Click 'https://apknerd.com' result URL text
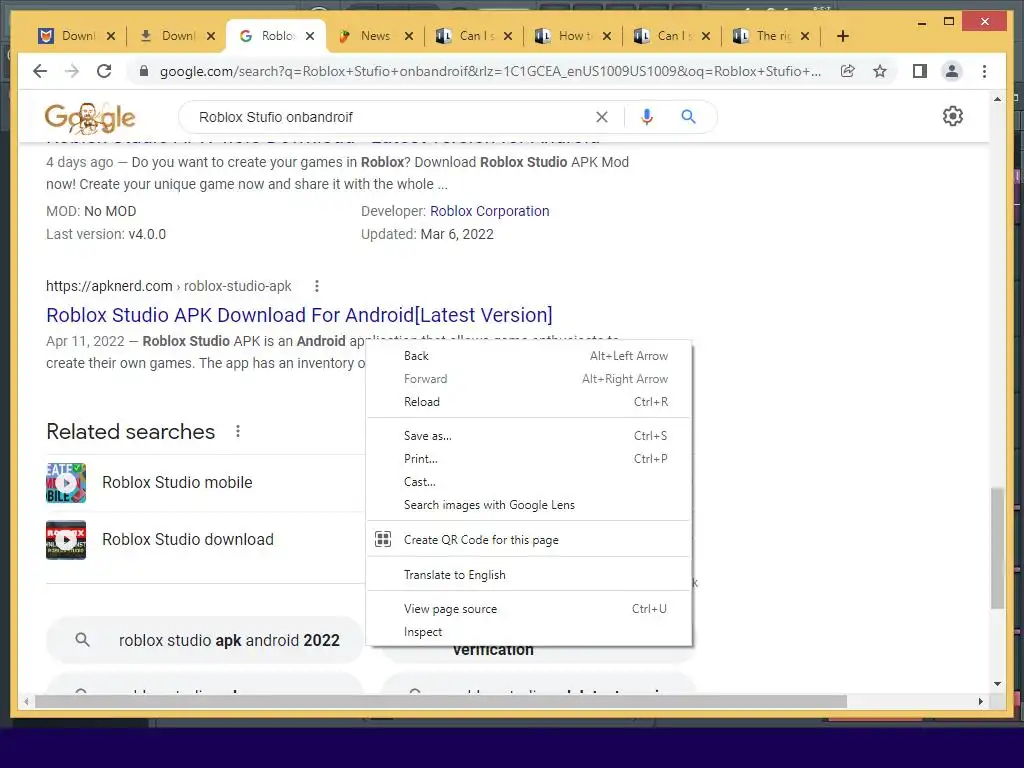The height and width of the screenshot is (768, 1024). [x=109, y=286]
